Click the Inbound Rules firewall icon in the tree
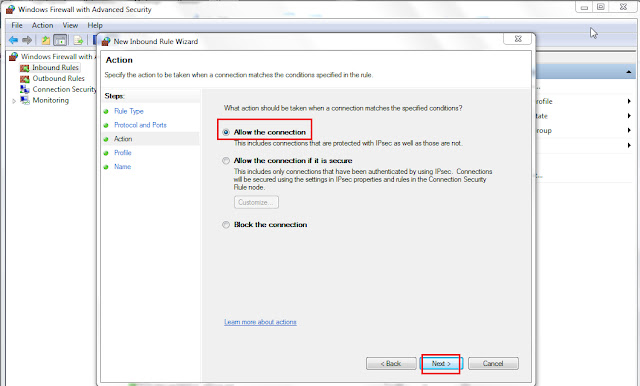640x386 pixels. point(24,68)
